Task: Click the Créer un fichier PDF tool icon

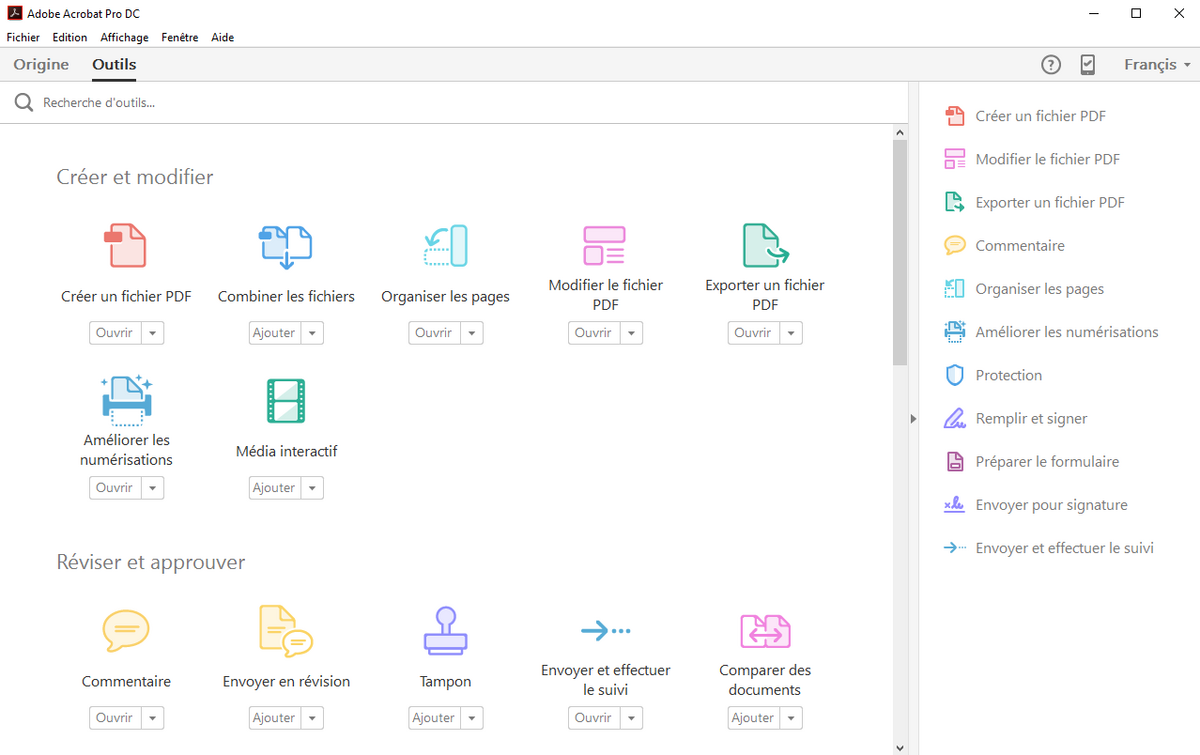Action: click(126, 245)
